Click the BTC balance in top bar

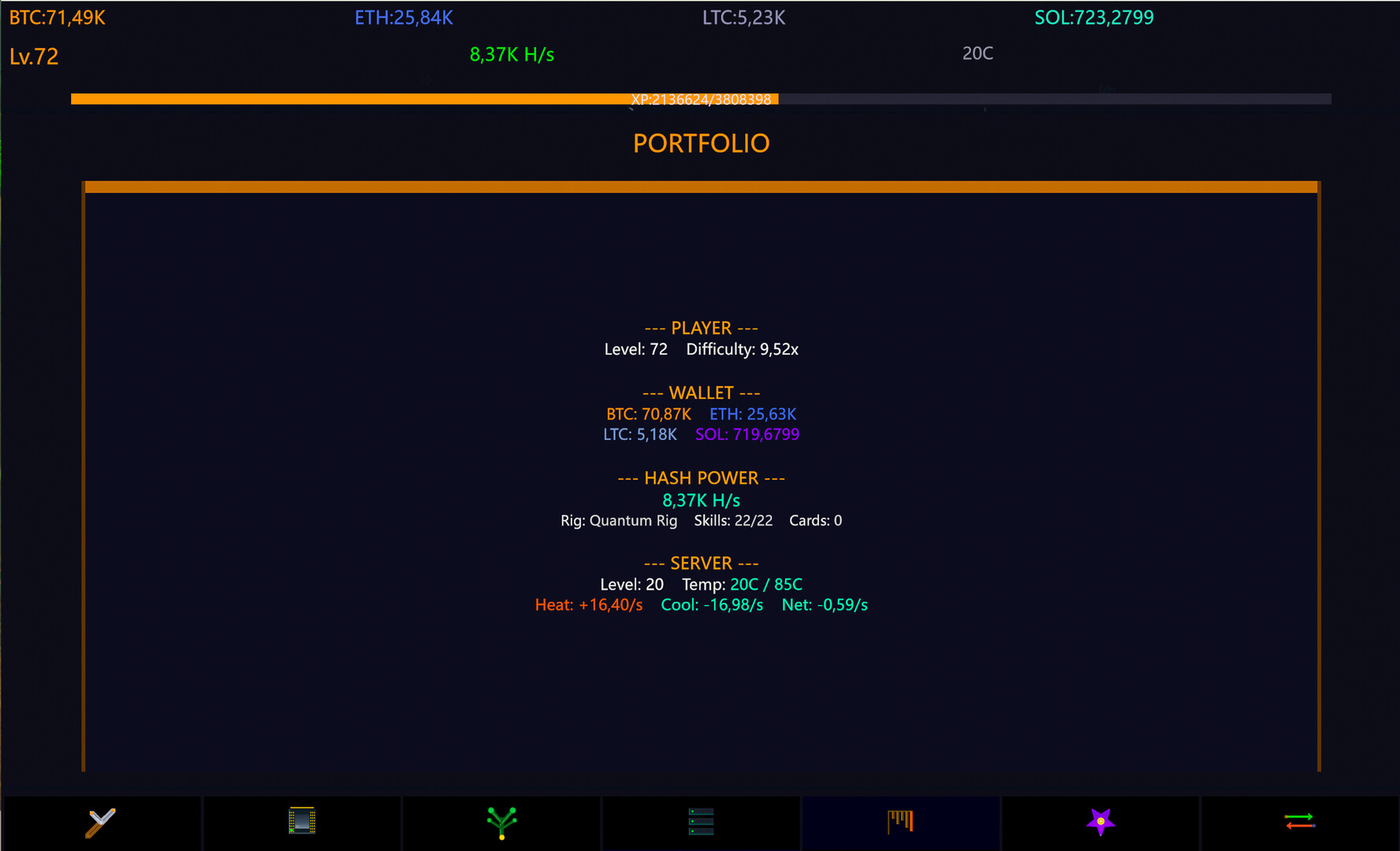pos(58,17)
